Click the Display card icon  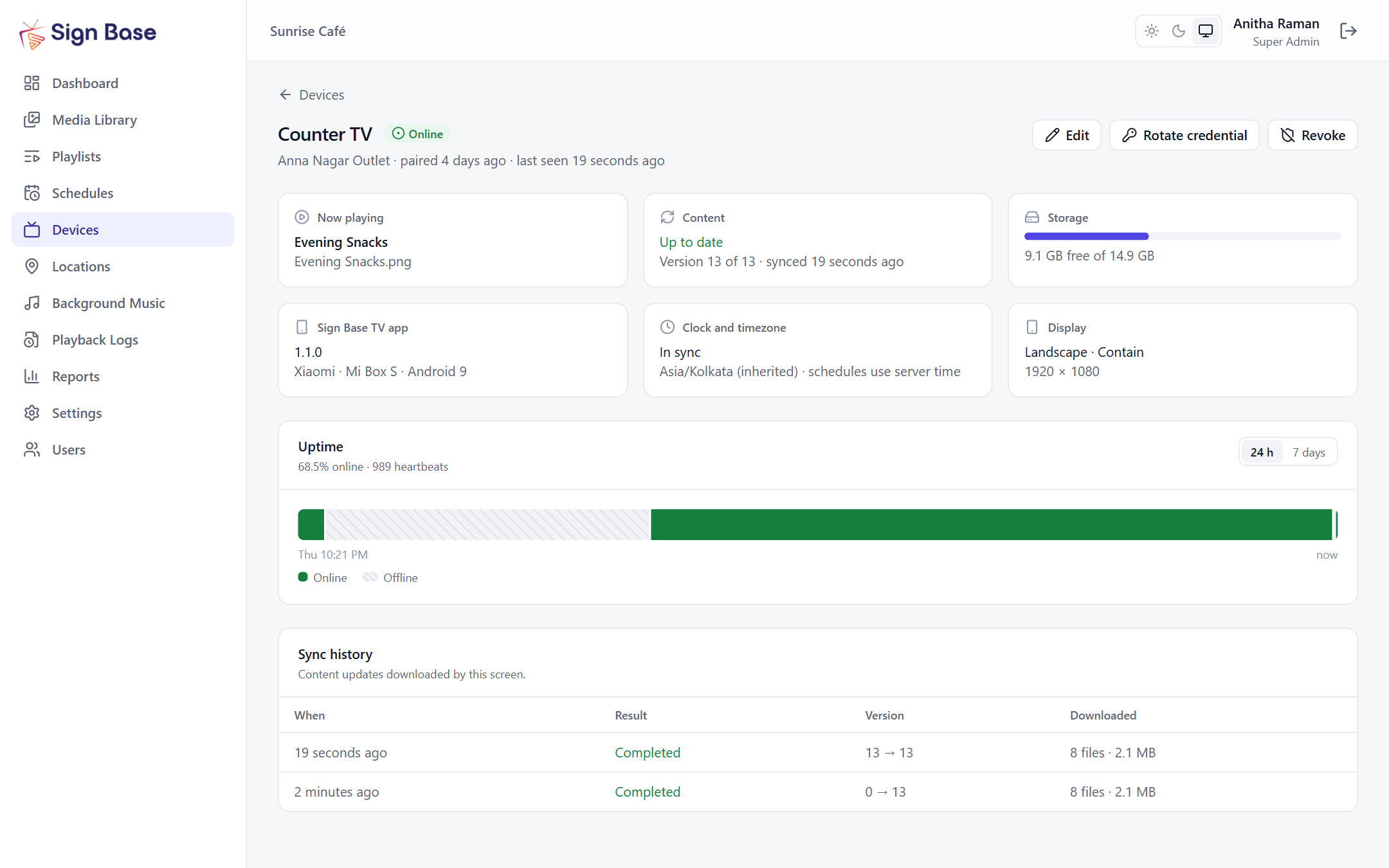coord(1032,327)
